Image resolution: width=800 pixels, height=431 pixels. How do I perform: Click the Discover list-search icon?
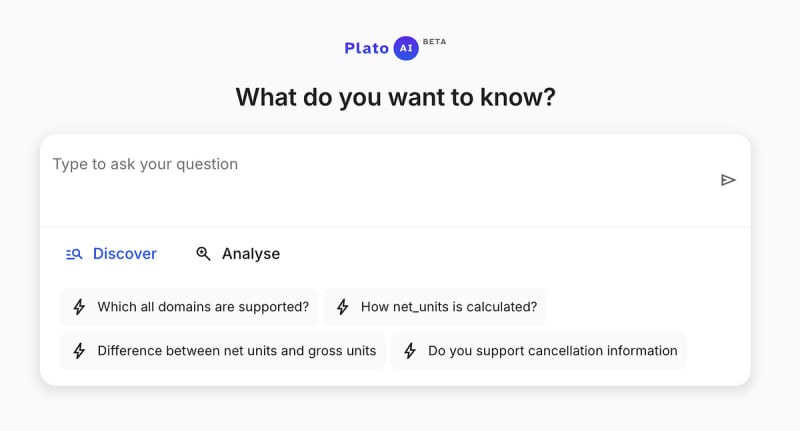tap(74, 254)
